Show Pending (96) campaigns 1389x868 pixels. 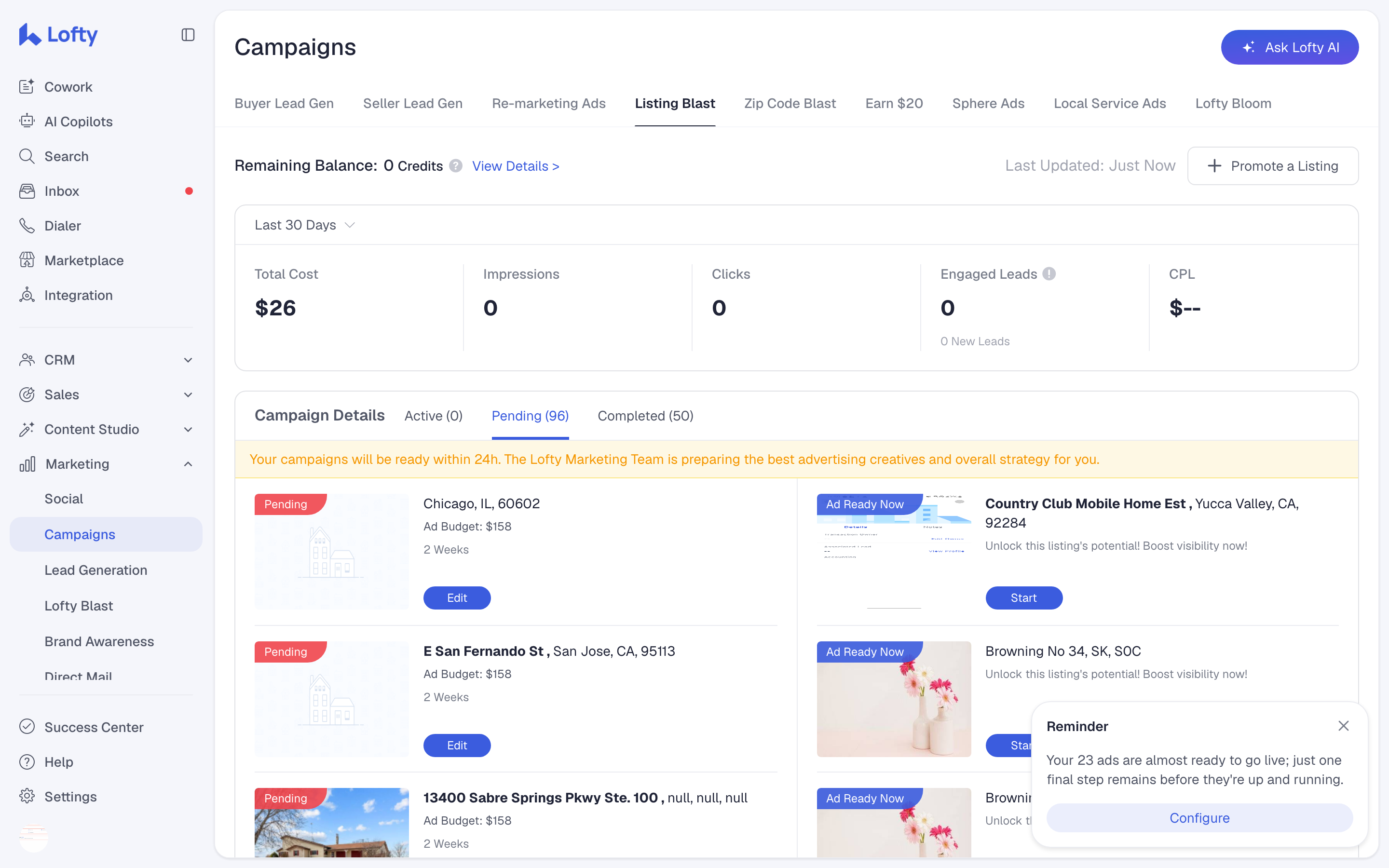pyautogui.click(x=531, y=416)
